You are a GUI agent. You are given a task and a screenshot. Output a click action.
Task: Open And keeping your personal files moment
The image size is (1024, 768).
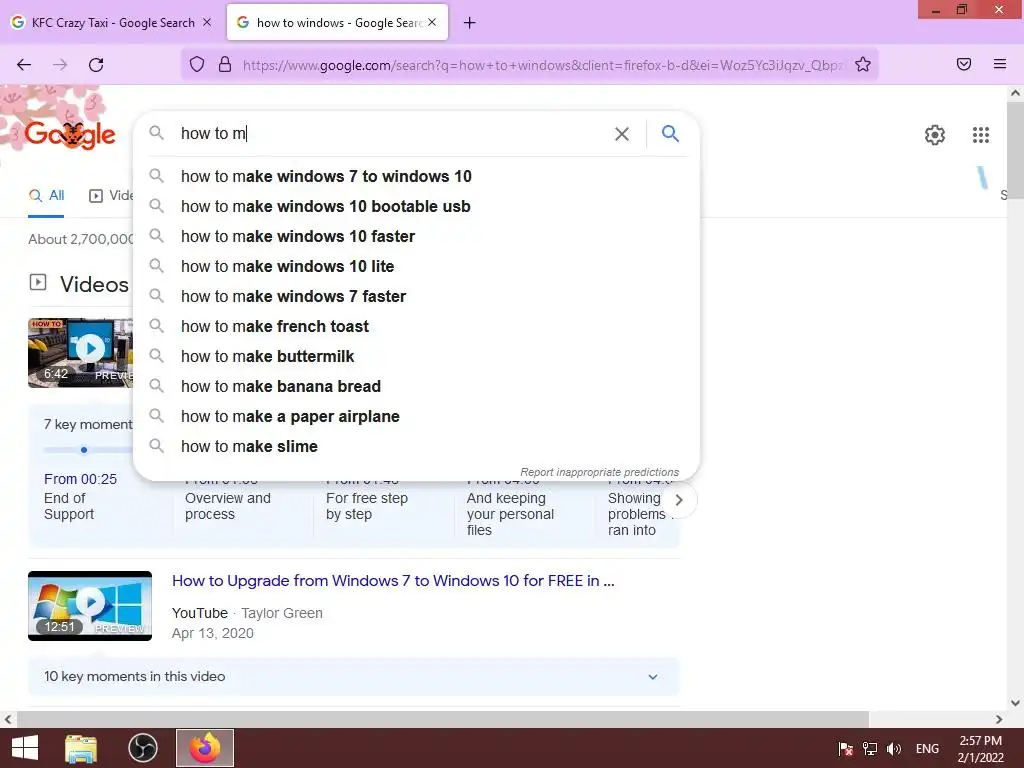click(x=510, y=514)
